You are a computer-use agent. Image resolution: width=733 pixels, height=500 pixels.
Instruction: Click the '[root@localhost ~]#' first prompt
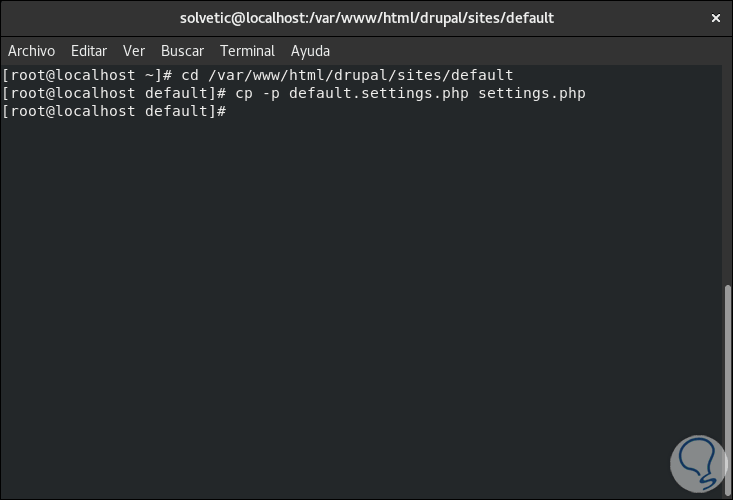point(88,75)
